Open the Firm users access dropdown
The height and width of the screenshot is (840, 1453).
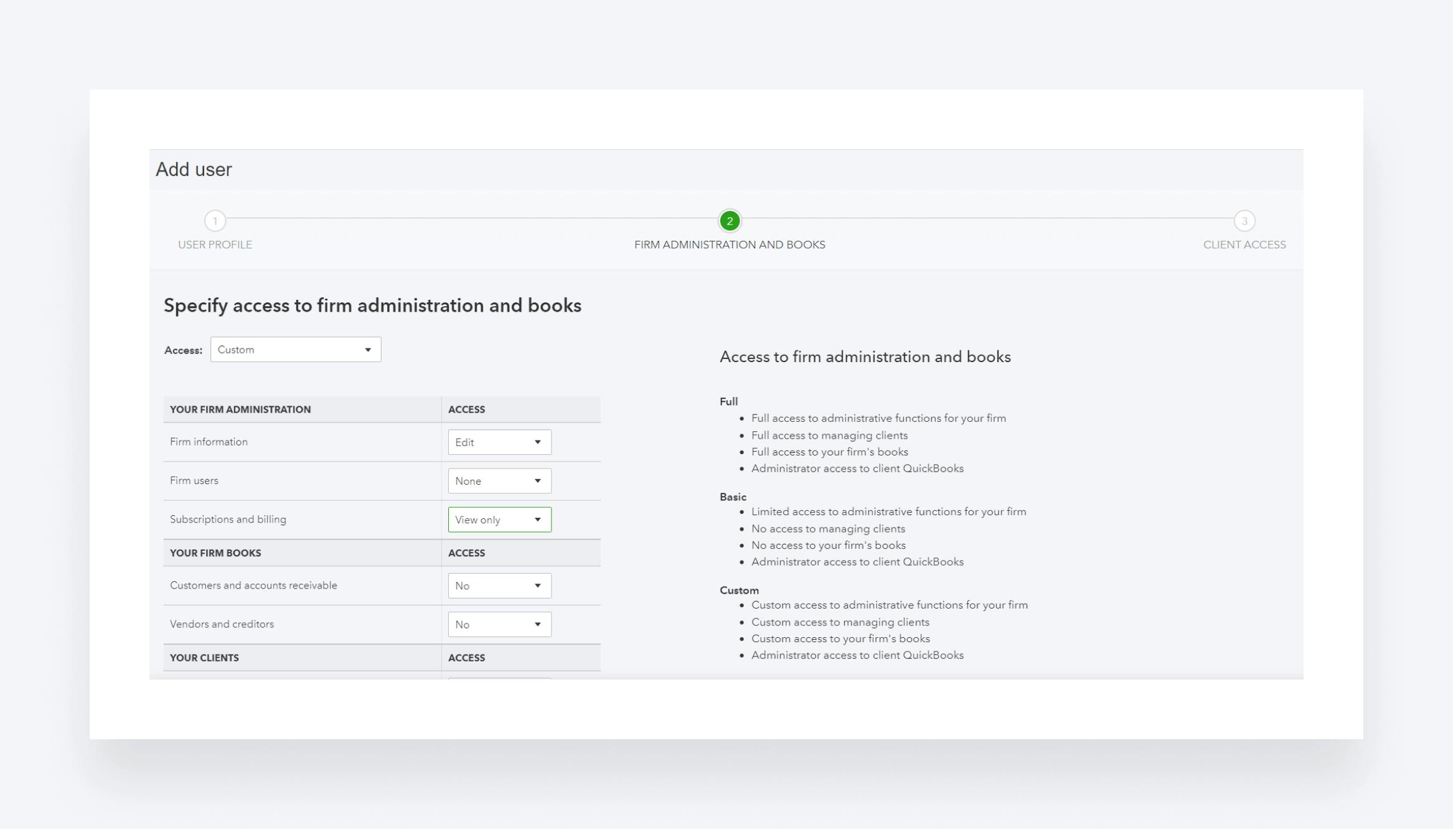pyautogui.click(x=499, y=481)
